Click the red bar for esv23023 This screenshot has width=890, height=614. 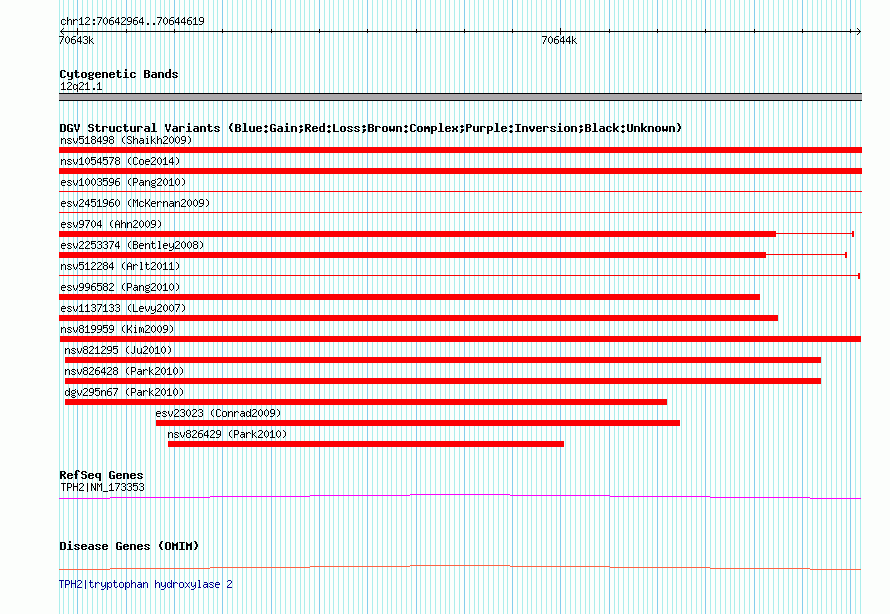click(418, 423)
